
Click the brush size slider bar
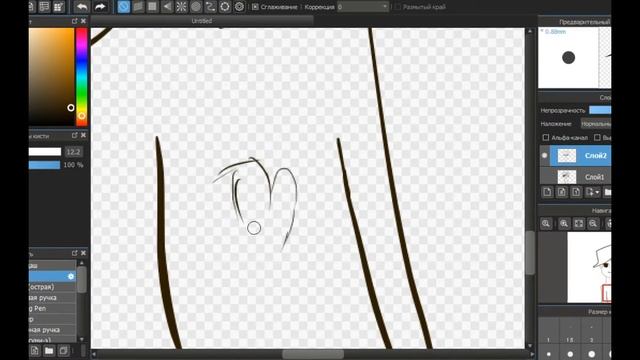[x=45, y=152]
